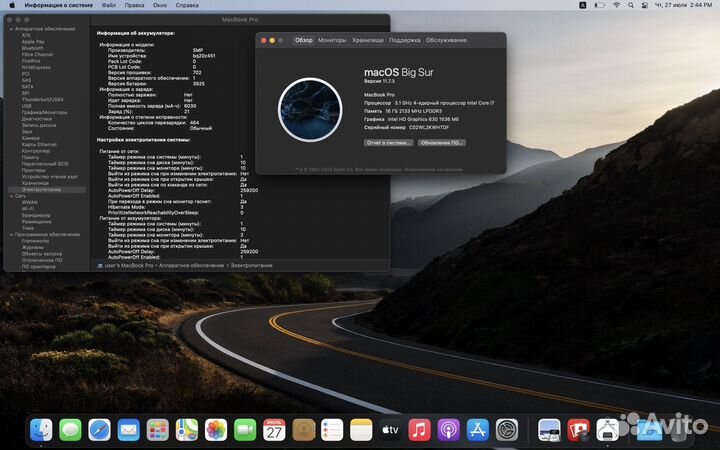Switch to the Мониторы tab
The width and height of the screenshot is (720, 450).
point(332,40)
